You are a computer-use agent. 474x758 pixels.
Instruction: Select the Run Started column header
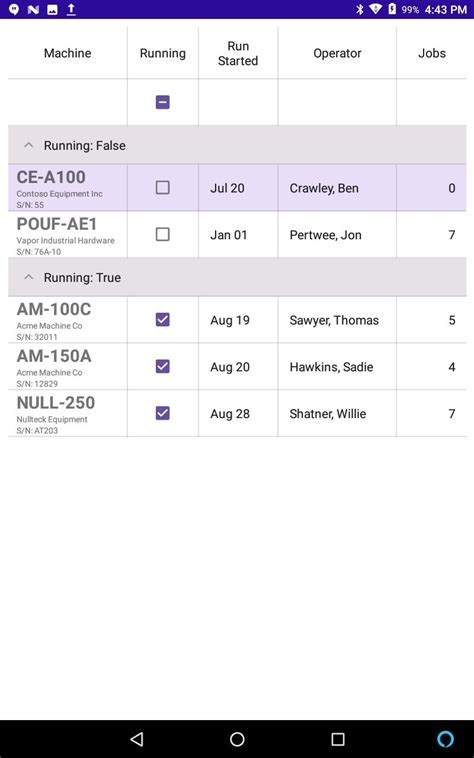click(x=238, y=53)
